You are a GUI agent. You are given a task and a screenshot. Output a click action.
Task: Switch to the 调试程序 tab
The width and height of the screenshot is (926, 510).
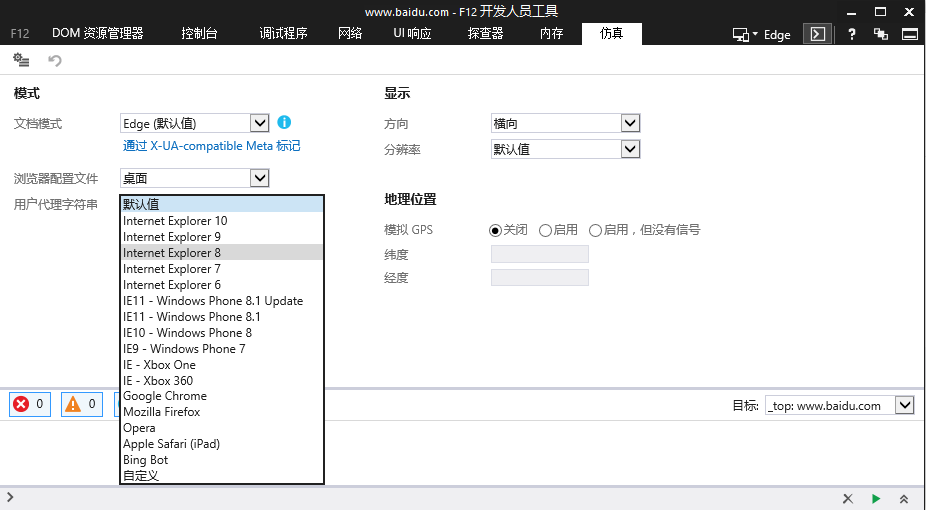coord(283,34)
